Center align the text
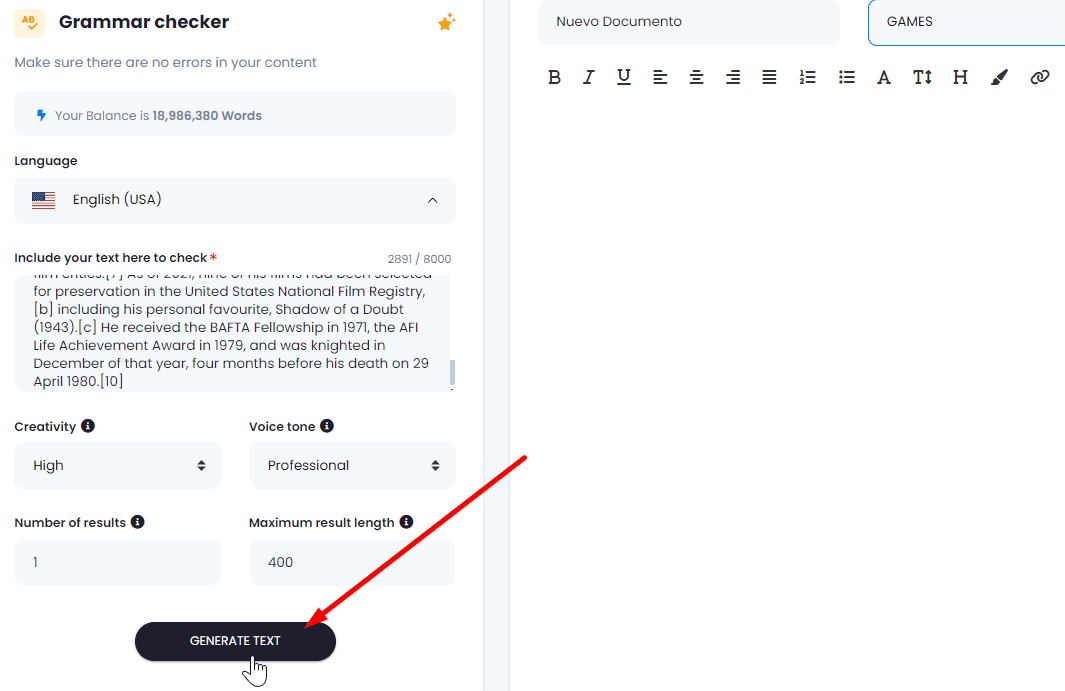 pyautogui.click(x=696, y=77)
